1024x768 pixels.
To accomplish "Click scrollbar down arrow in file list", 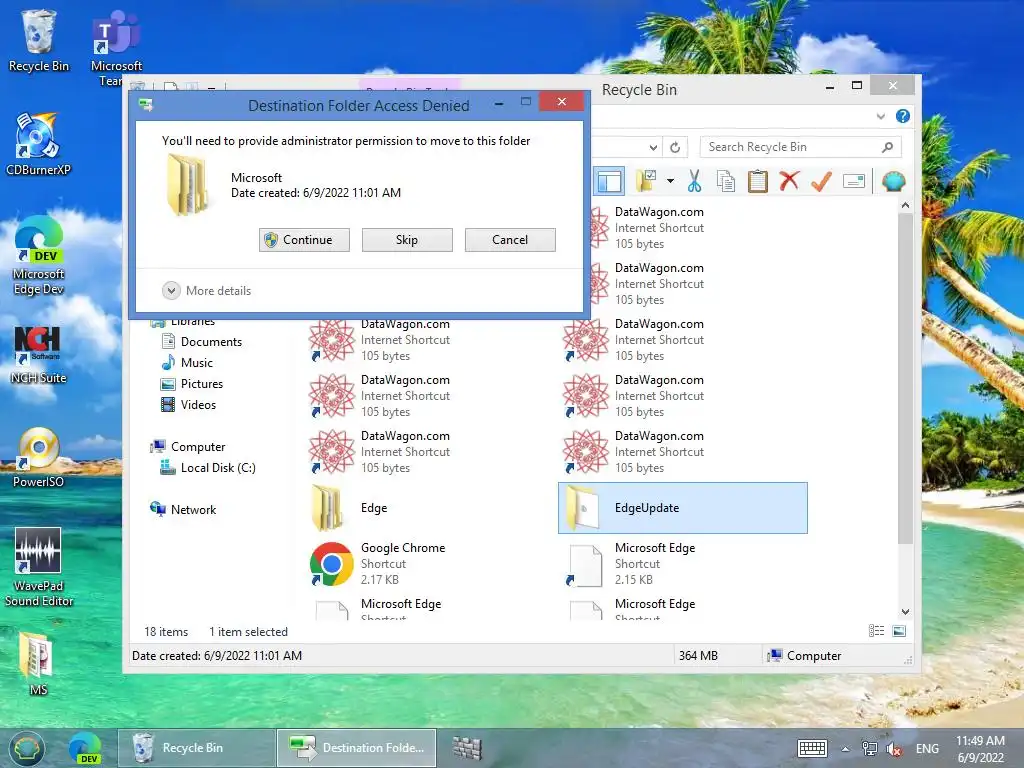I will [905, 612].
